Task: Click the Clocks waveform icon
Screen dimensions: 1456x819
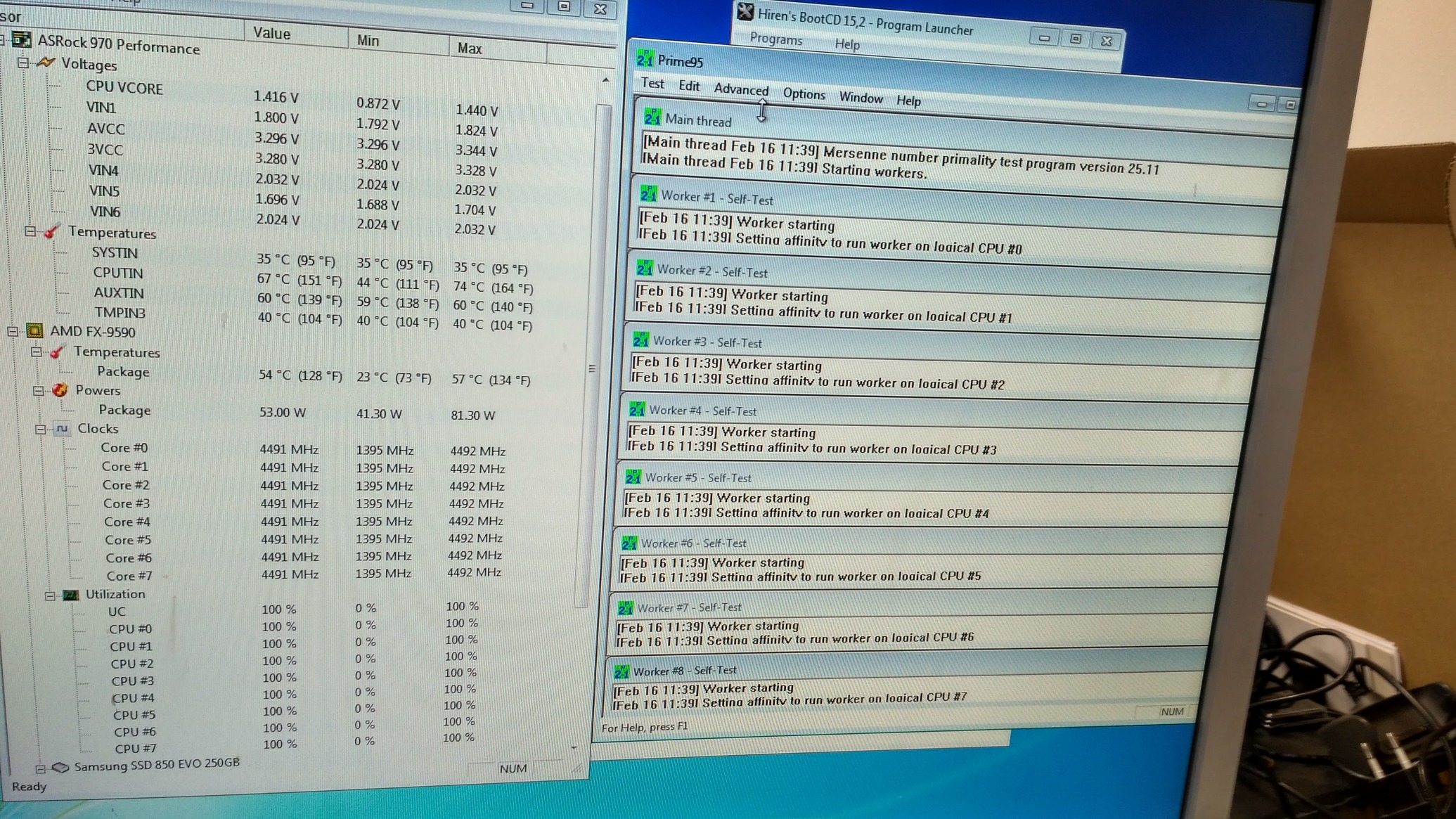Action: (63, 427)
